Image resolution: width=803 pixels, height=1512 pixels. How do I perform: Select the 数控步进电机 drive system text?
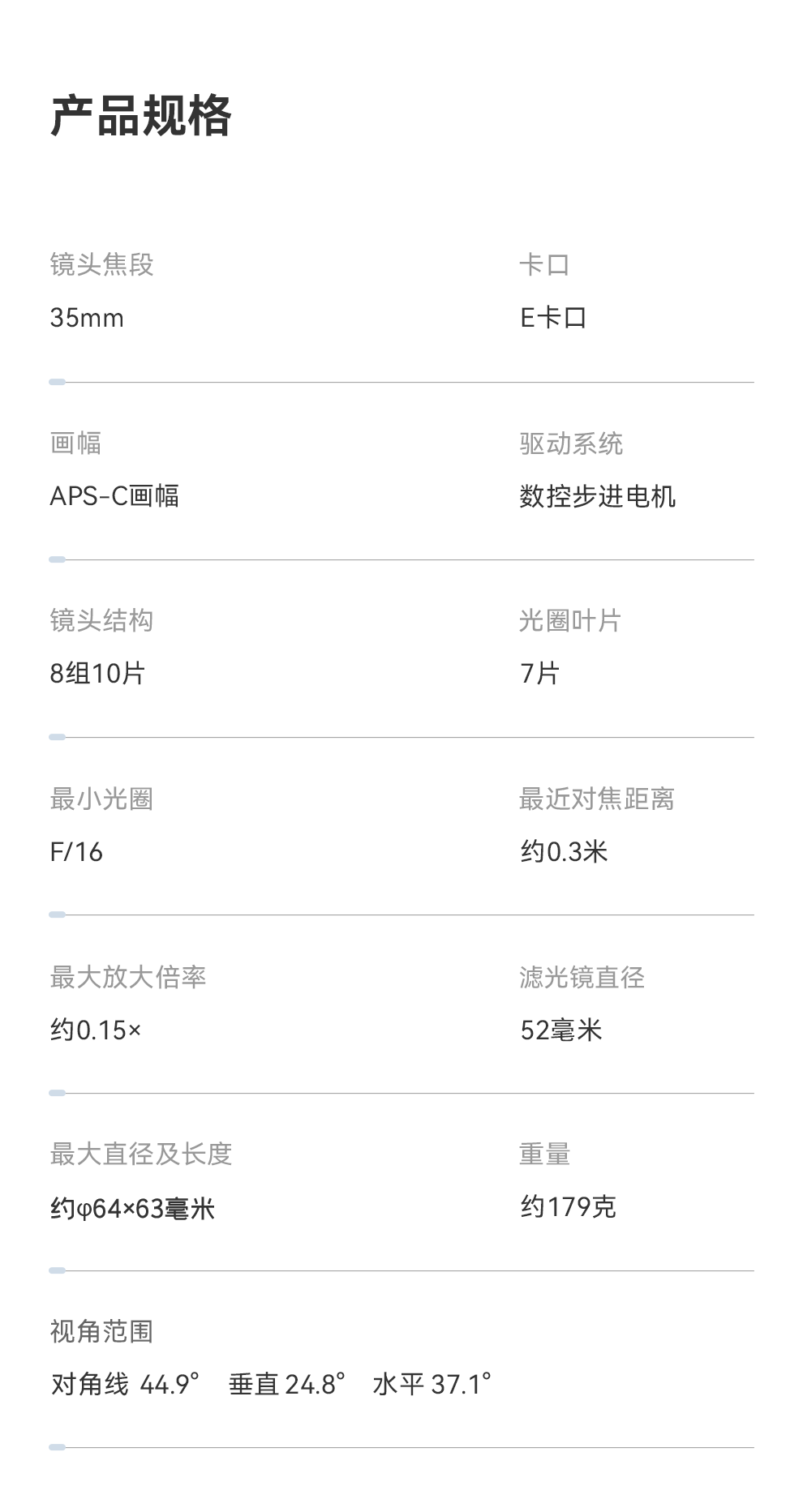tap(597, 495)
